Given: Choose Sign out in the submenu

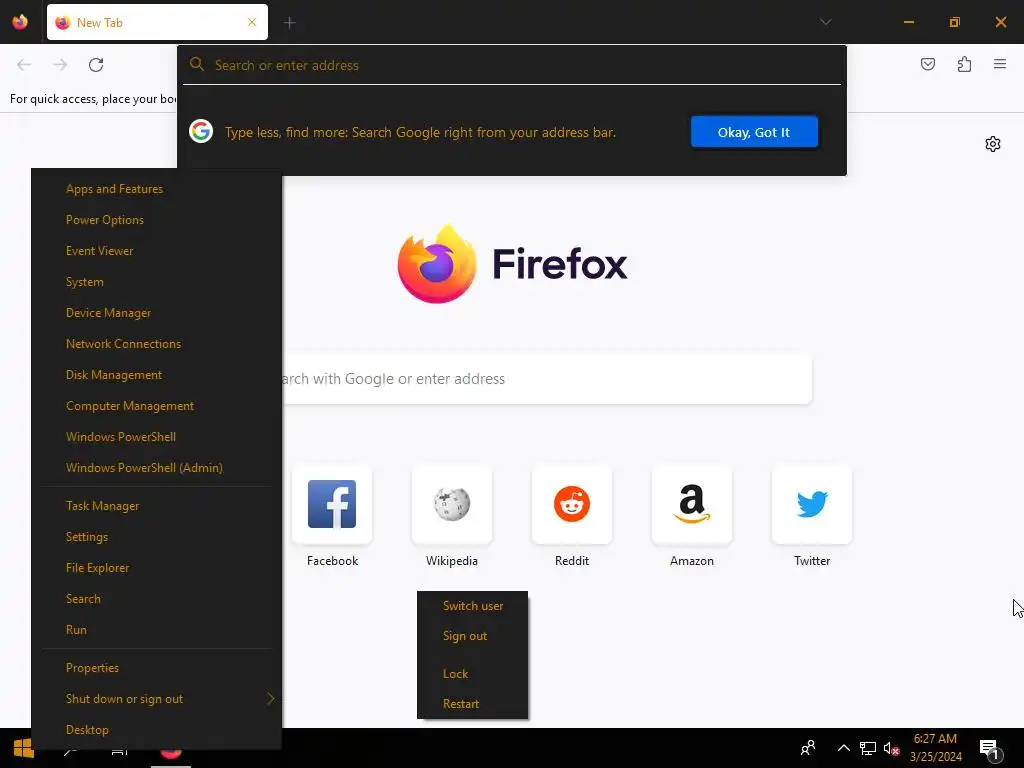Looking at the screenshot, I should (465, 636).
